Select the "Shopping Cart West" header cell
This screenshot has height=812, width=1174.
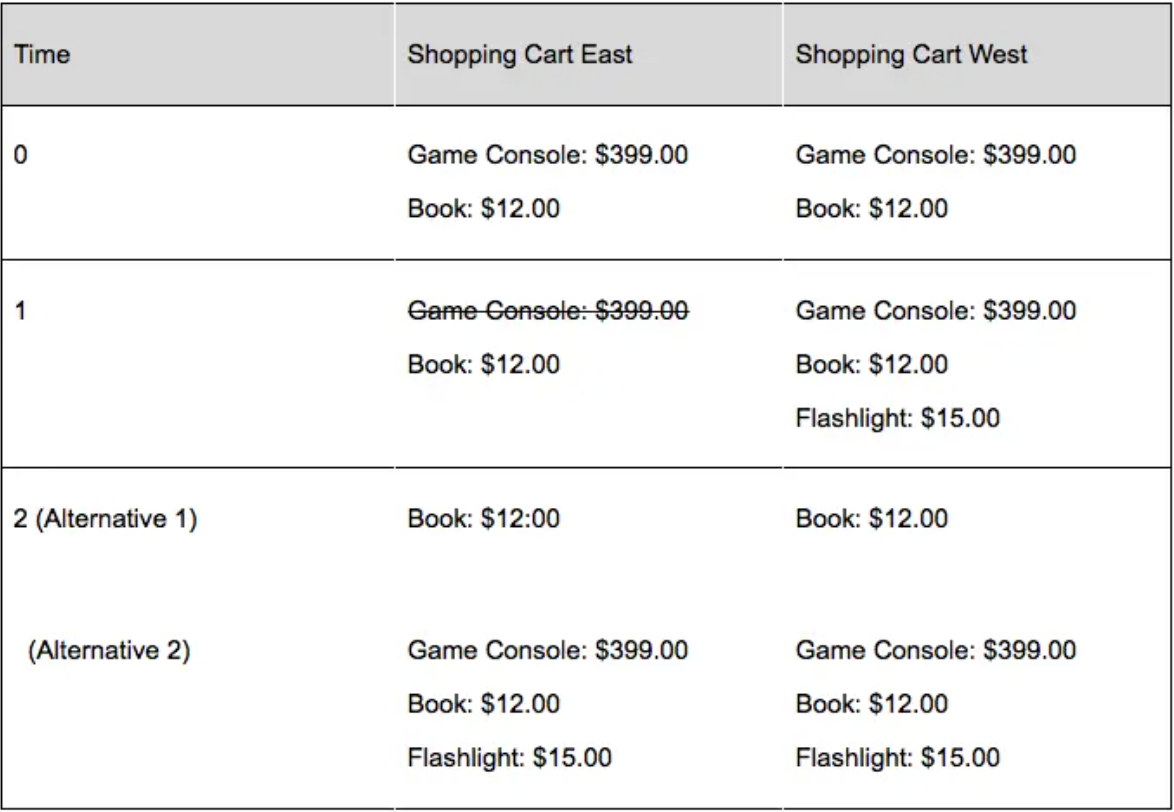(x=911, y=54)
